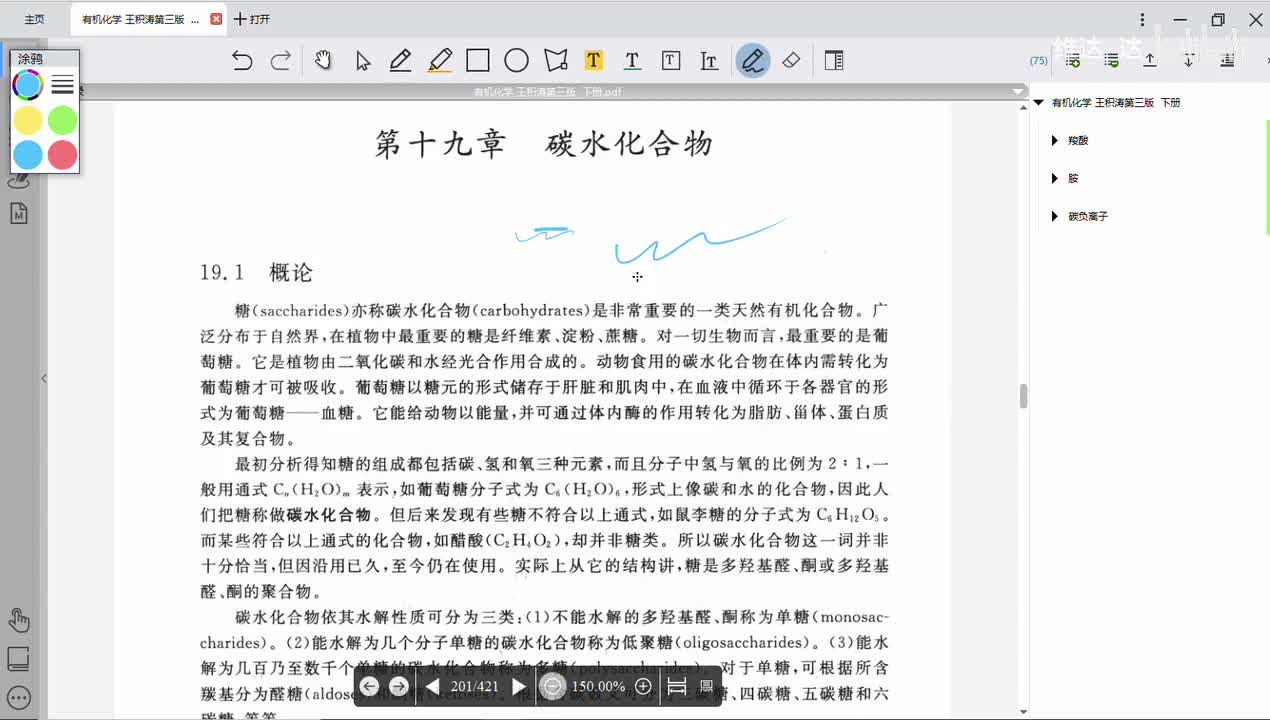The height and width of the screenshot is (720, 1270).
Task: Go to the next page
Action: [x=518, y=687]
